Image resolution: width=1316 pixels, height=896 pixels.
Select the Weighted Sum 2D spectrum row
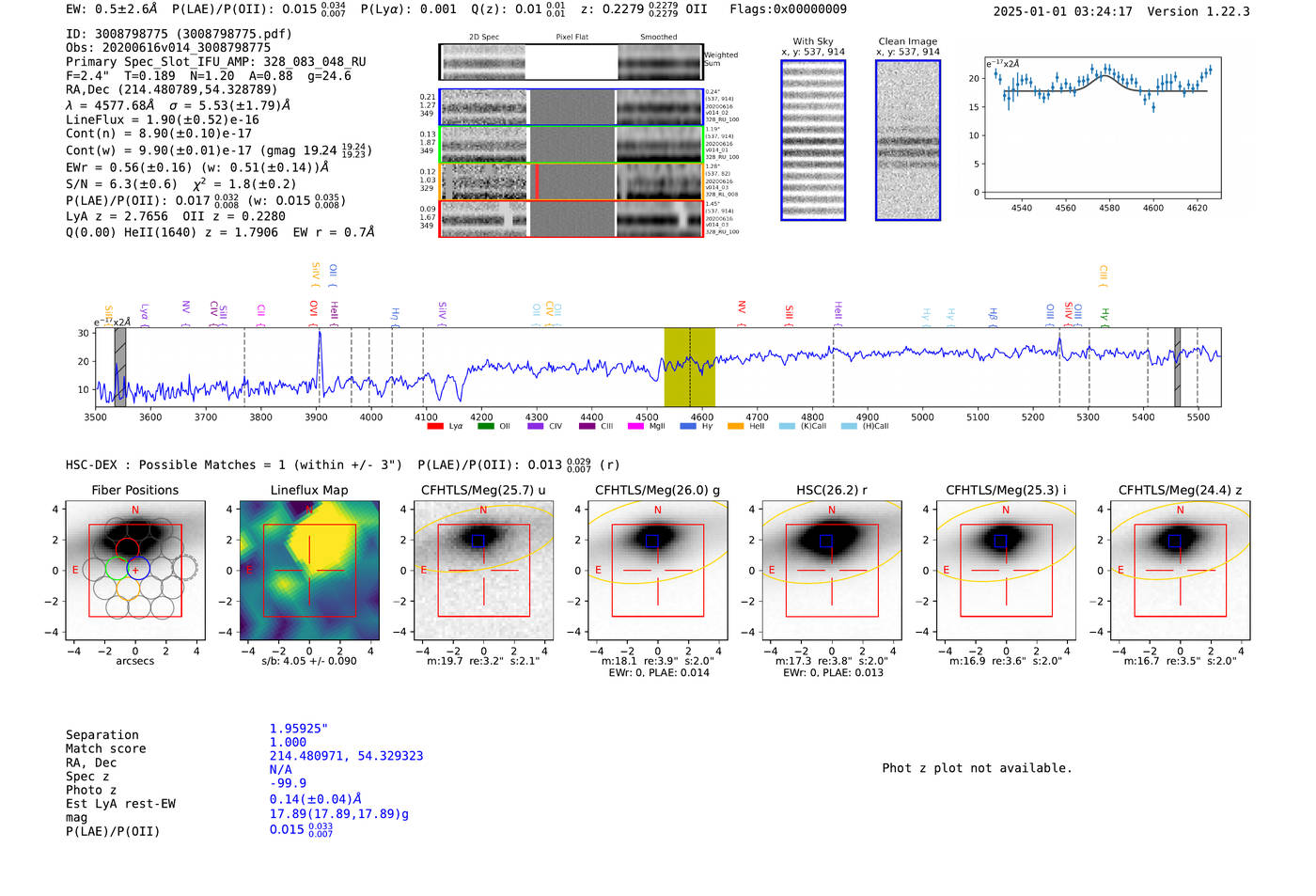pos(571,62)
